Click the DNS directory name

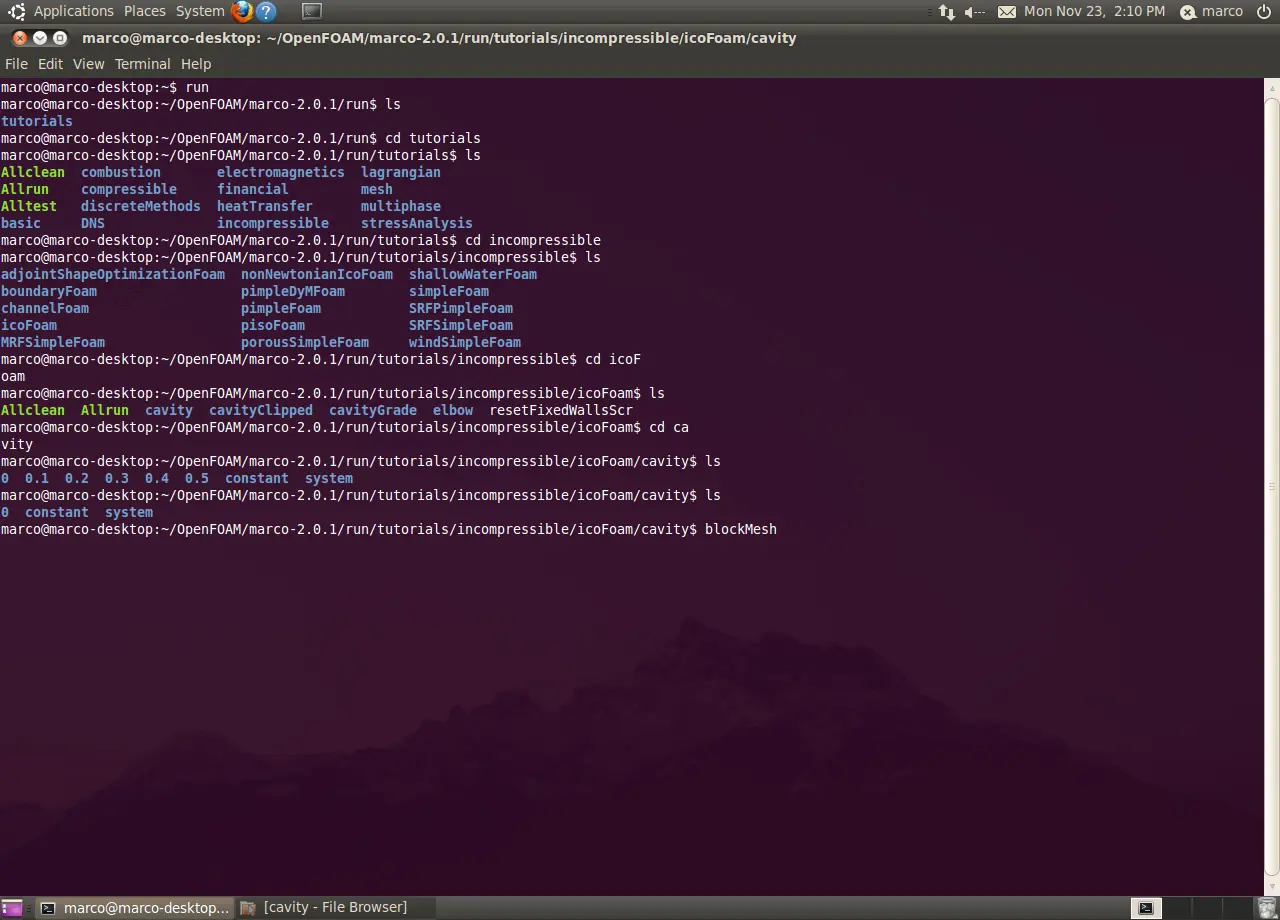coord(93,223)
